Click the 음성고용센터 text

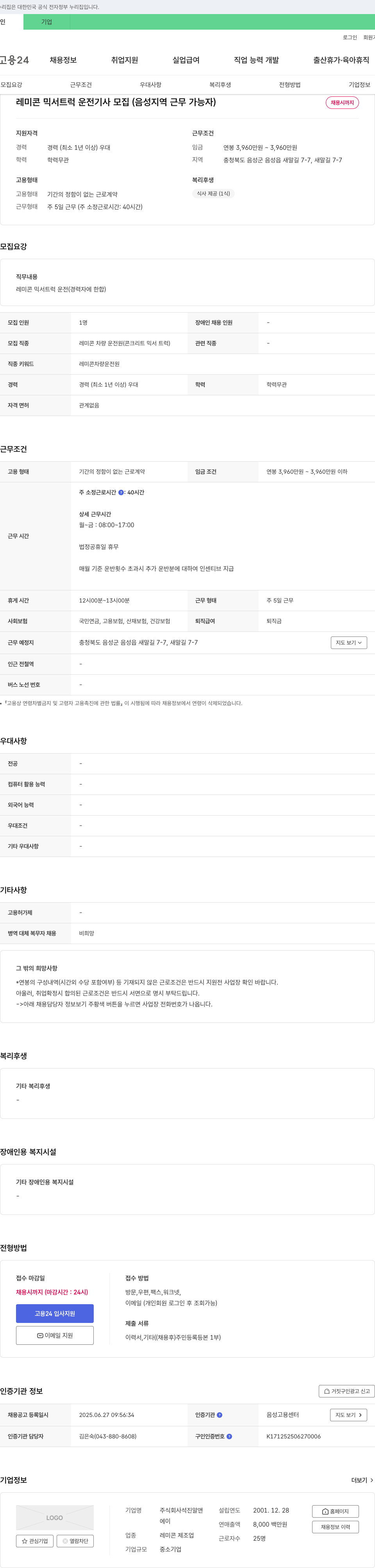pos(282,1415)
